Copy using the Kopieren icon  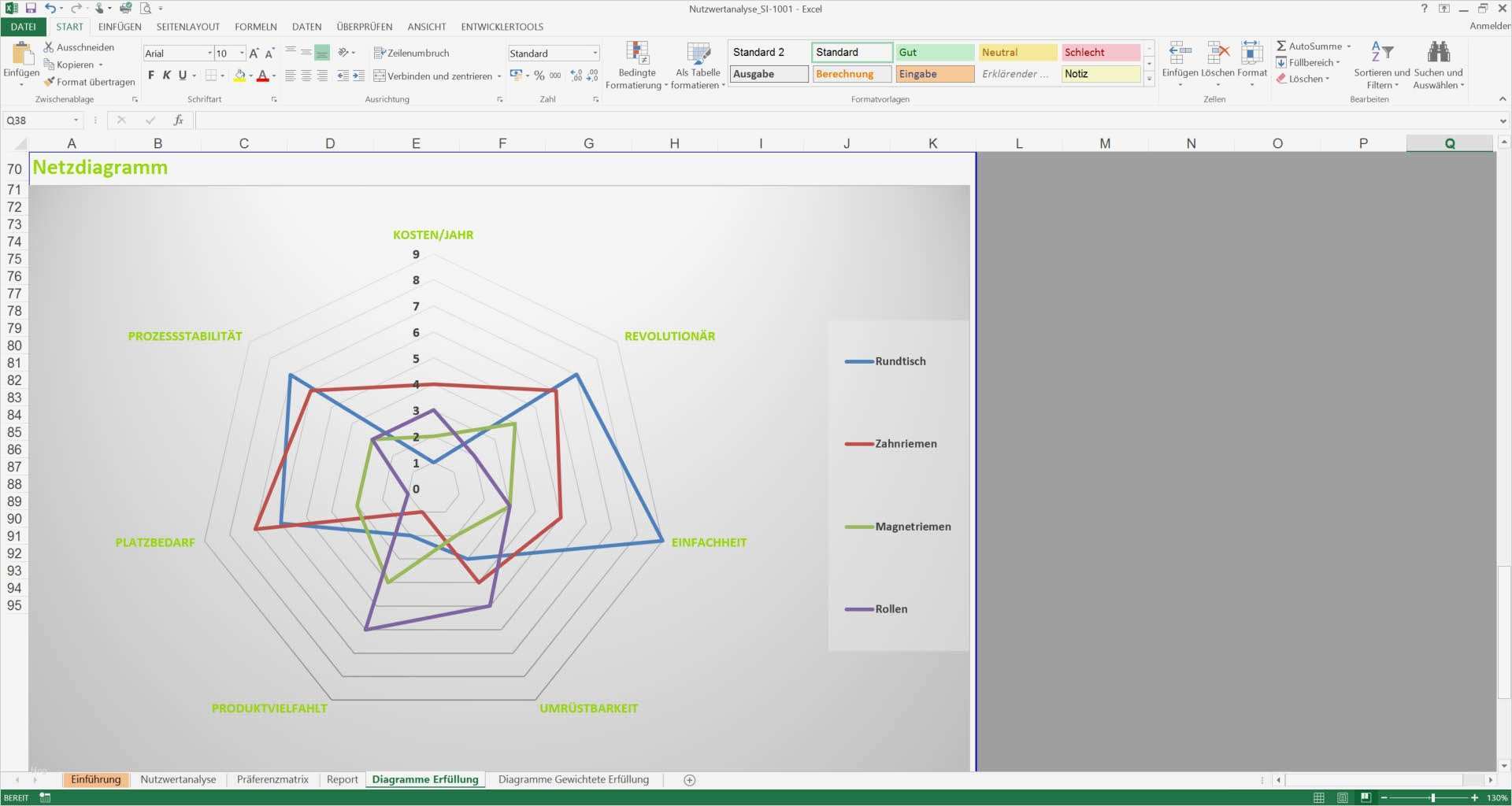pos(49,65)
